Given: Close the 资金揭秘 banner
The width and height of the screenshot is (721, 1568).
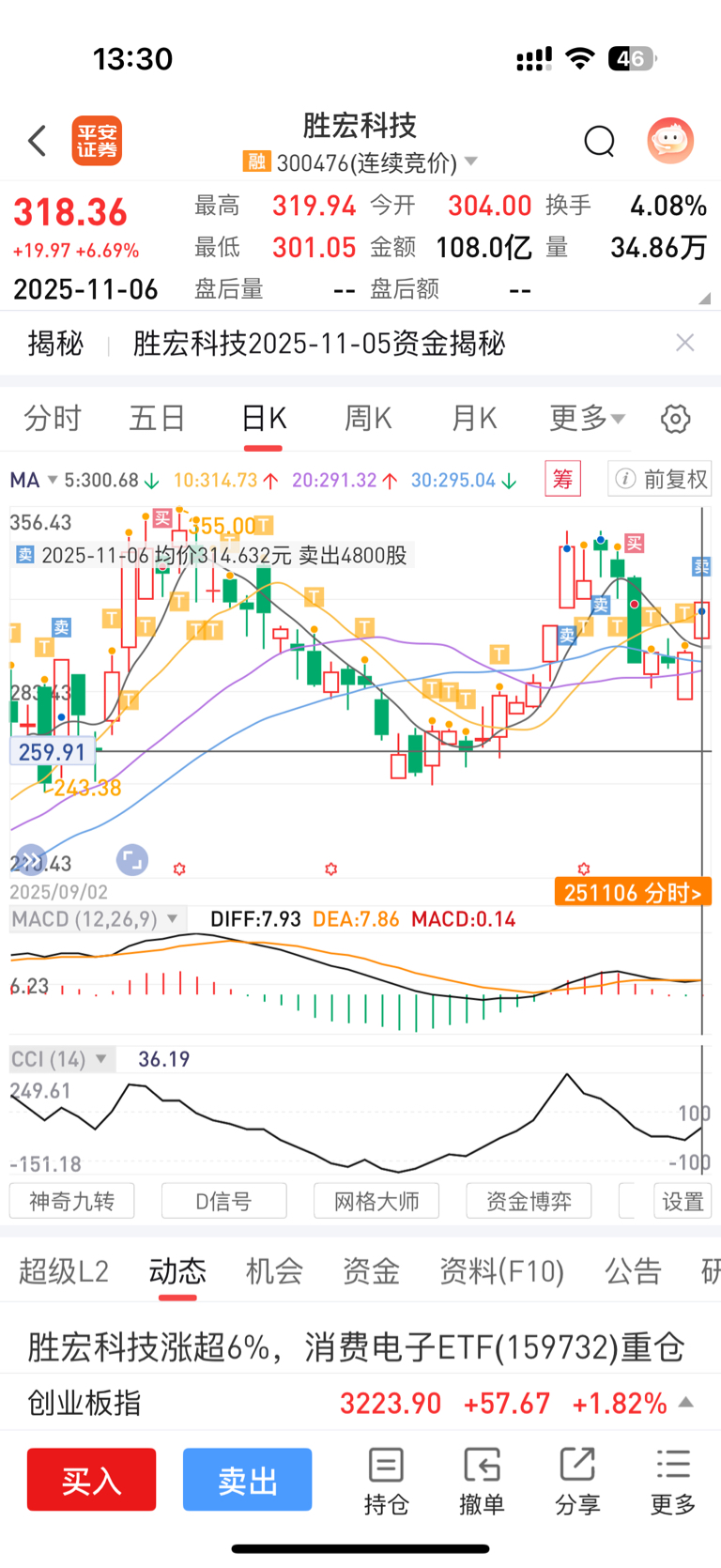Looking at the screenshot, I should click(x=685, y=343).
